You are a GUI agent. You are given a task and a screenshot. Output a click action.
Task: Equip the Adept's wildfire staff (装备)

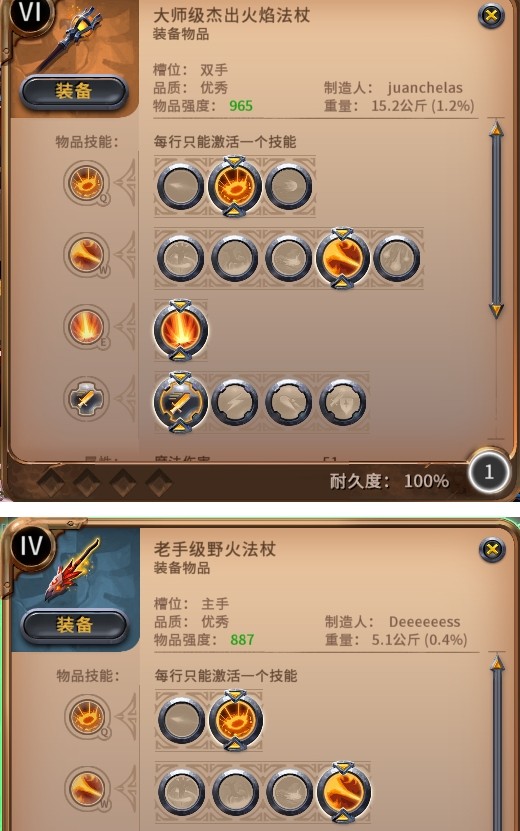[x=74, y=625]
